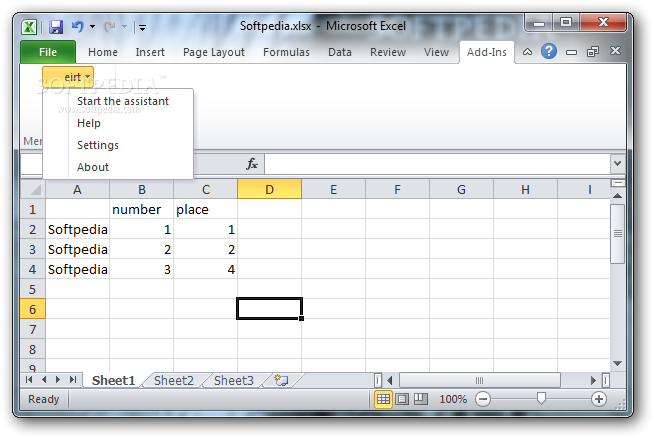
Task: Switch to the Sheet3 tab
Action: 234,380
